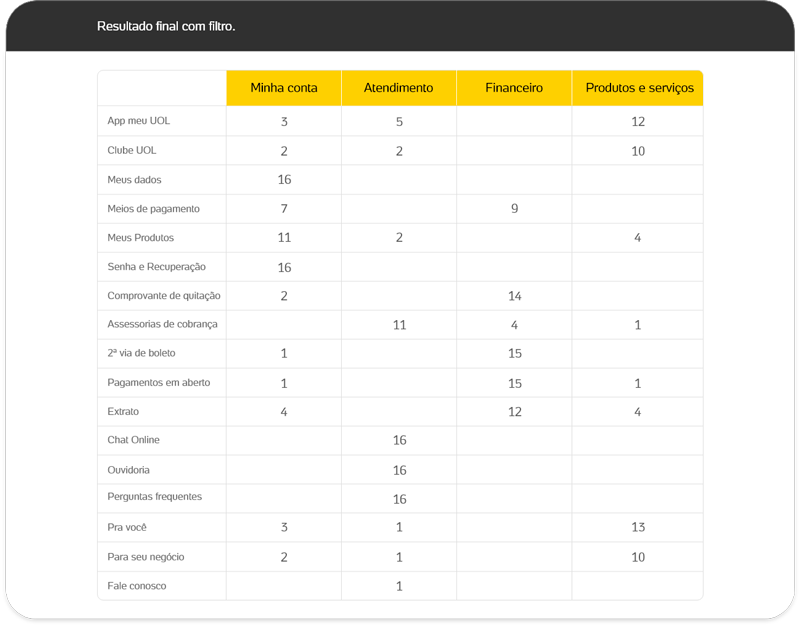Select the "Produtos e serviços" column header
800x626 pixels.
point(639,88)
